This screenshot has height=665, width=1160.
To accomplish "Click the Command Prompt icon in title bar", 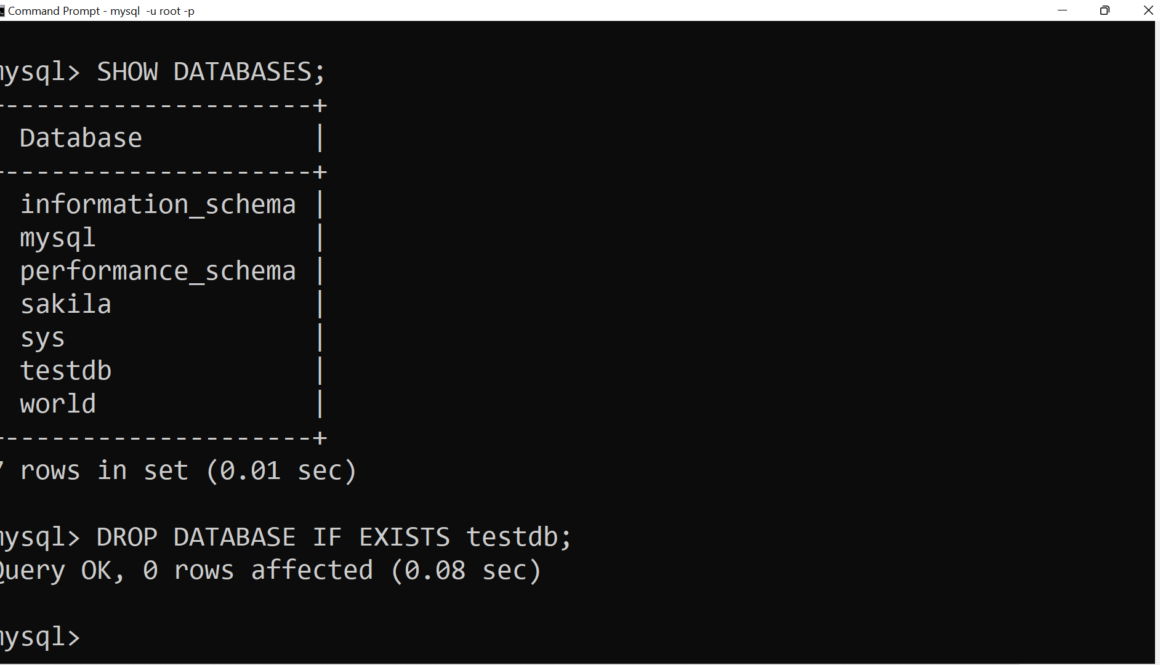I will click(2, 11).
